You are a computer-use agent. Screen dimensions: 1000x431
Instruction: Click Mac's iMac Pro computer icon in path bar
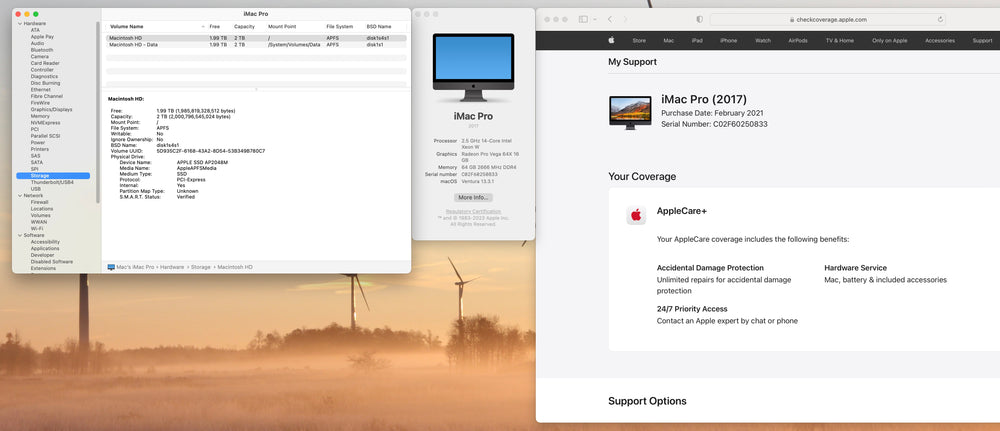(111, 267)
